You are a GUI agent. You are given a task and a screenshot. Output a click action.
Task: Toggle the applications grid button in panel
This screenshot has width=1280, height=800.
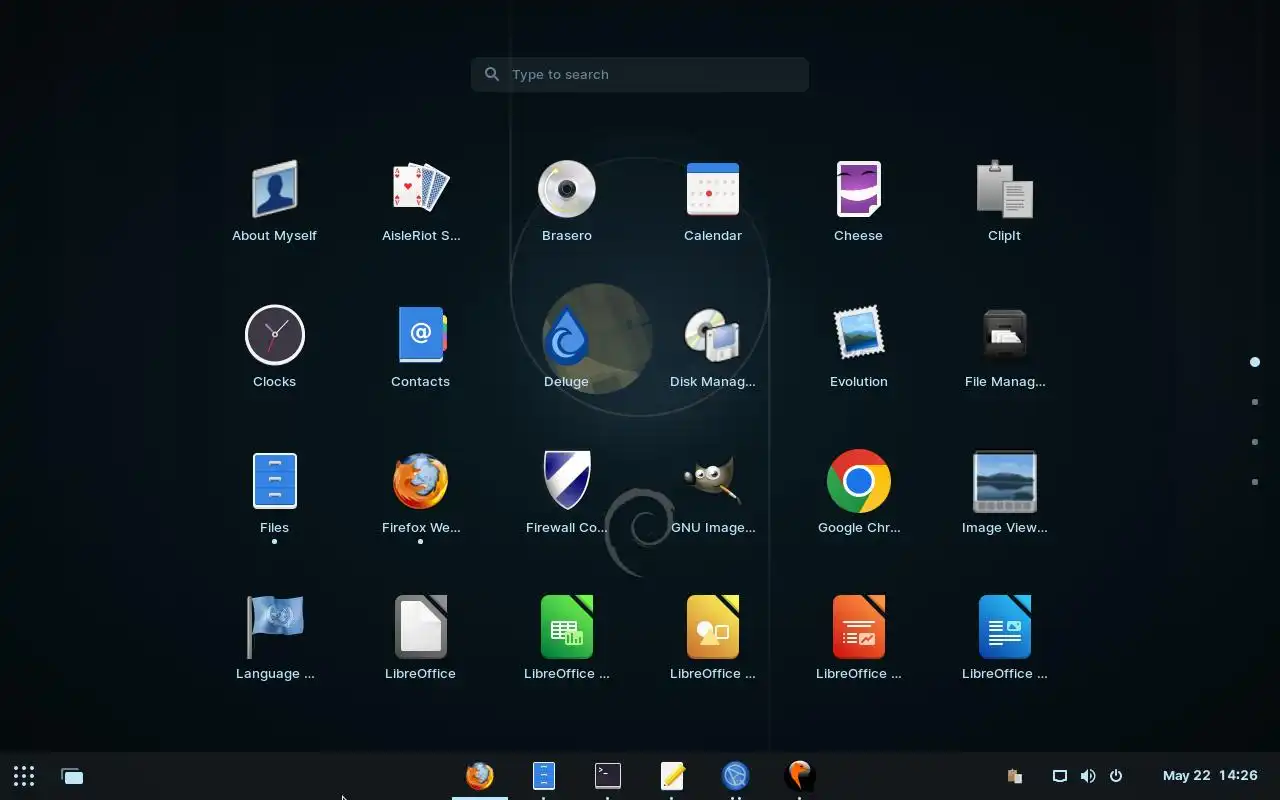click(x=24, y=776)
